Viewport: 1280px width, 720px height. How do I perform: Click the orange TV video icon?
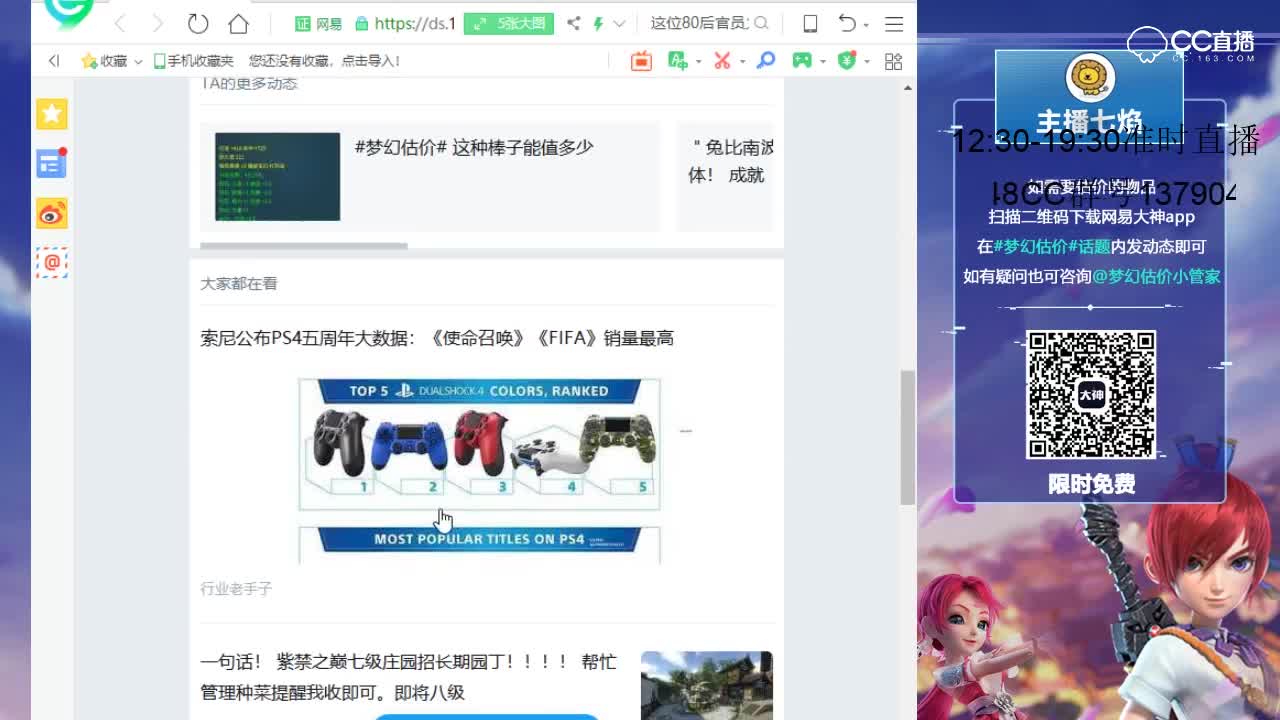tap(641, 61)
